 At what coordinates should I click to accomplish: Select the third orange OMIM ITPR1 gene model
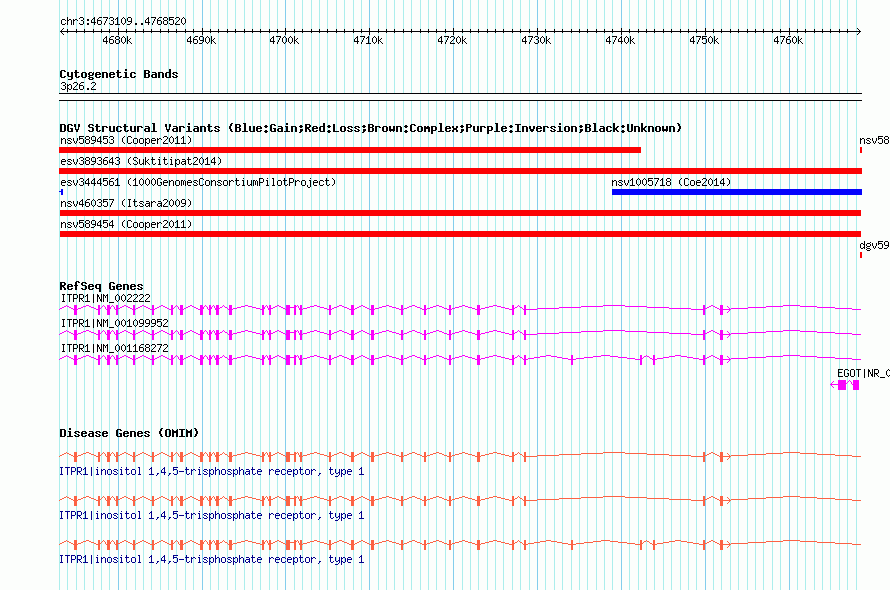click(x=460, y=545)
